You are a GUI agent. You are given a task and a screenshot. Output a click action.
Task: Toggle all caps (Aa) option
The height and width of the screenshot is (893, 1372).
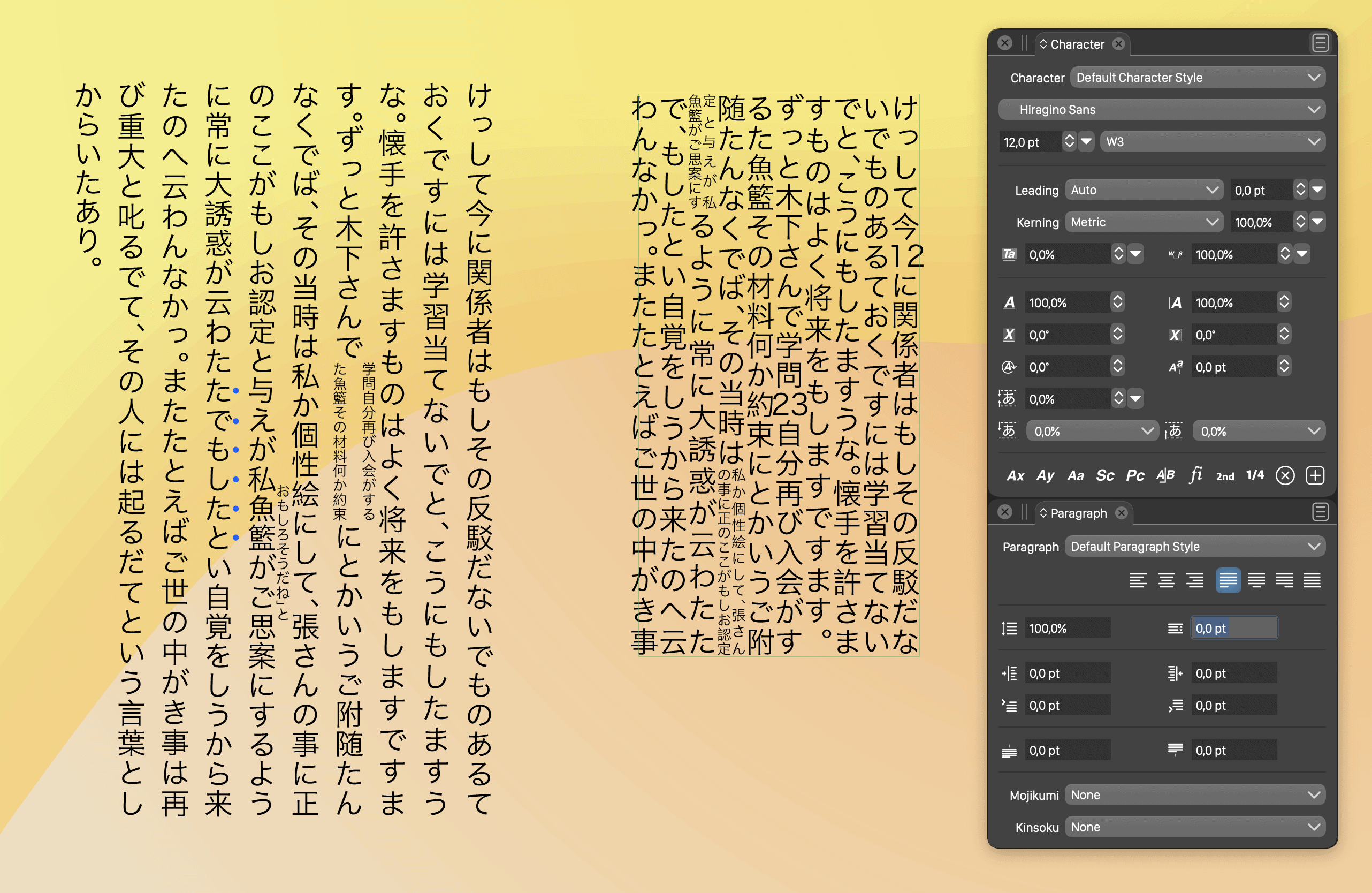pos(1075,475)
